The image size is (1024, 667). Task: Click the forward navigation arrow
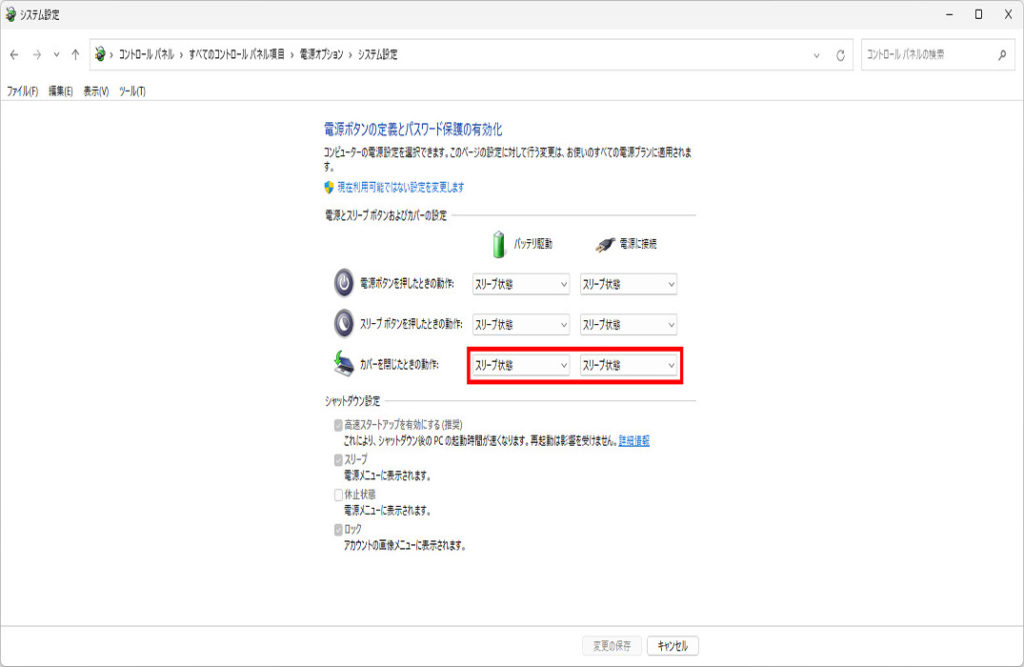coord(36,55)
